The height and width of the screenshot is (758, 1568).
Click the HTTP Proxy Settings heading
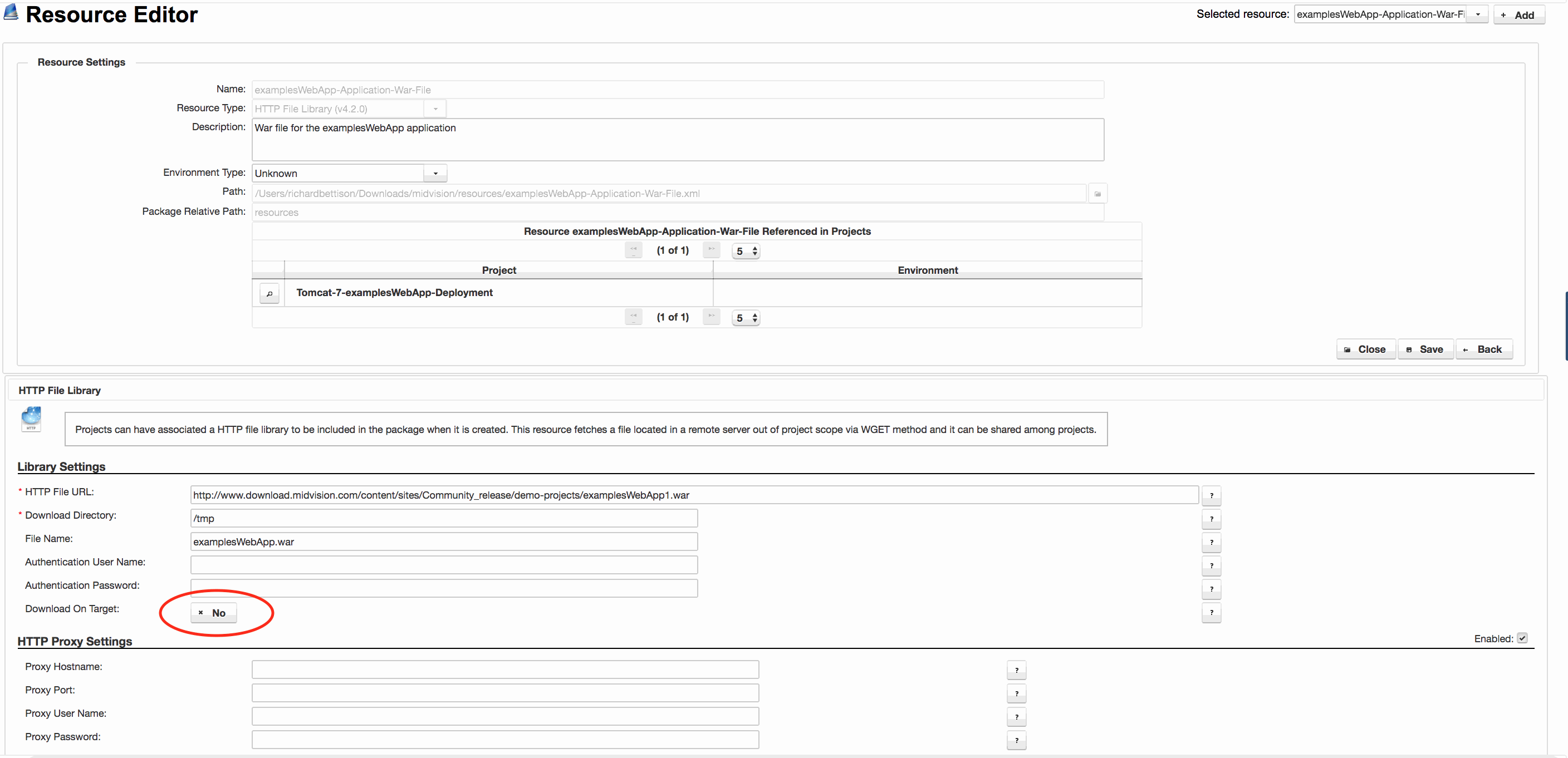[75, 641]
